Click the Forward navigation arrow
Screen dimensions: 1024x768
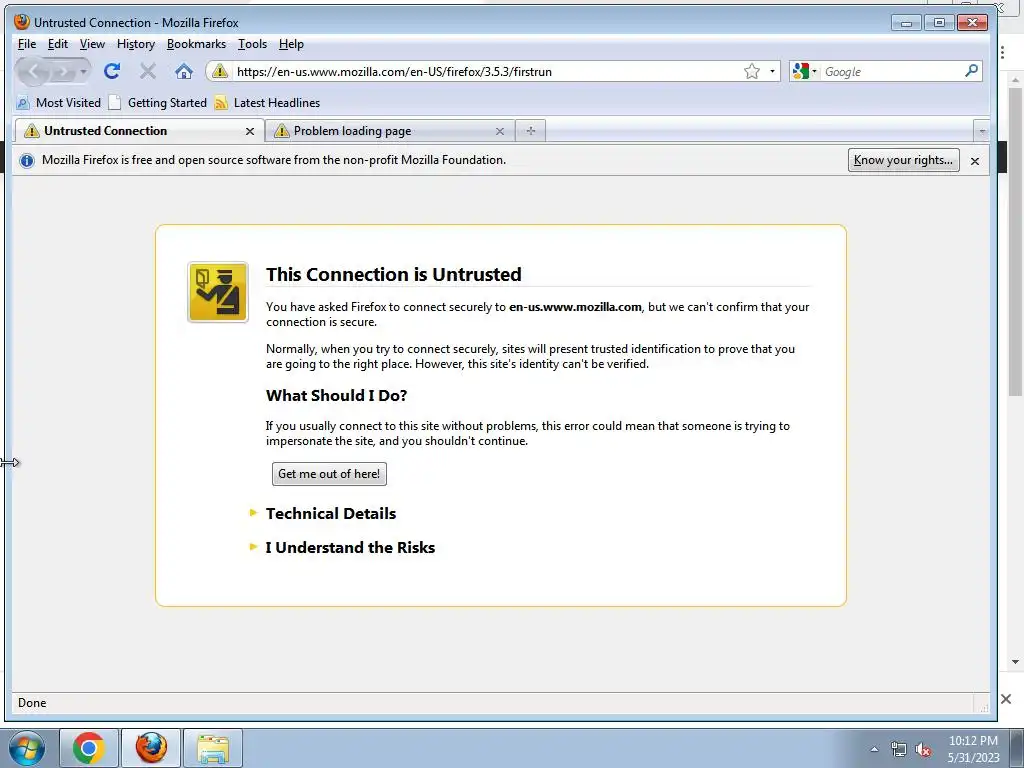pyautogui.click(x=61, y=72)
